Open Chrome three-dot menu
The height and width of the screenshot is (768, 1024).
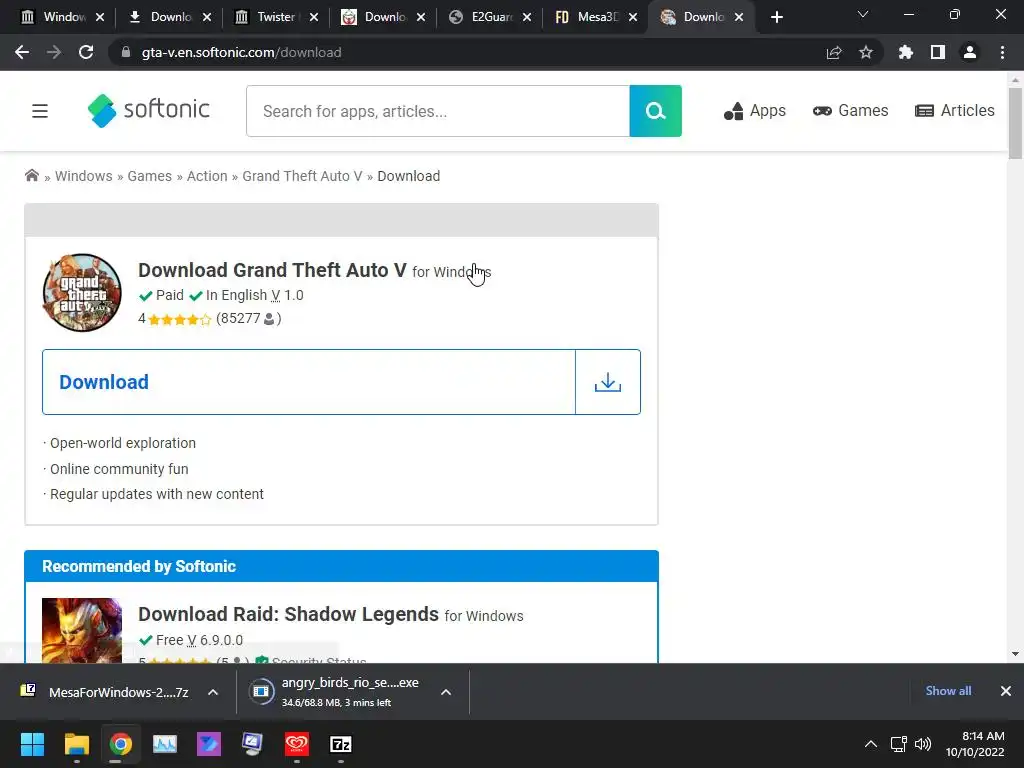pyautogui.click(x=1002, y=52)
